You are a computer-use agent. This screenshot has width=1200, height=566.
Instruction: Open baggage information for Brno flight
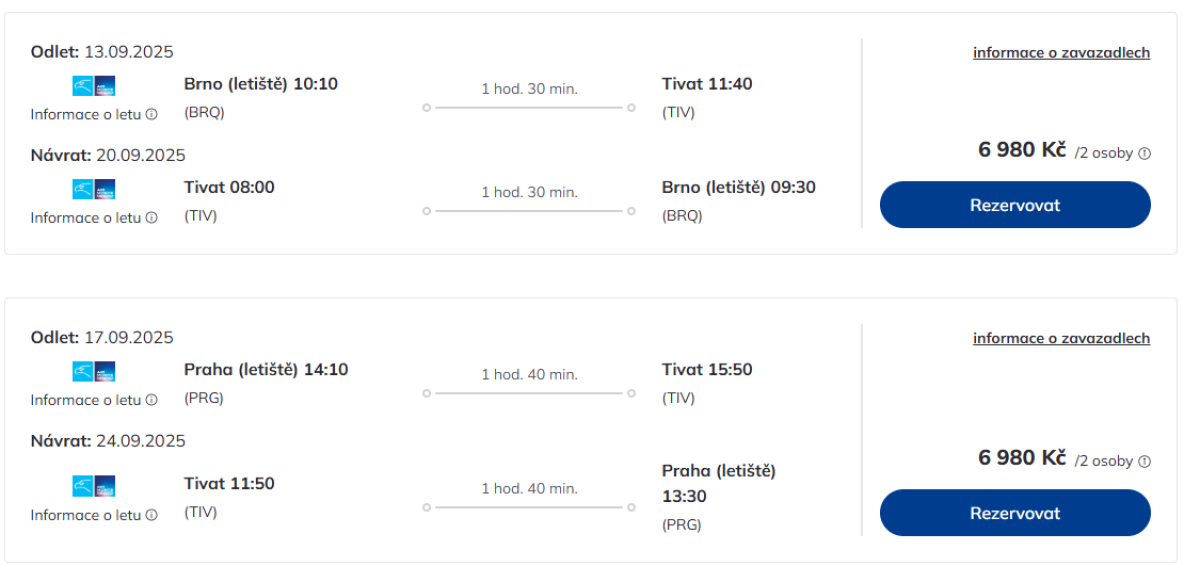point(1061,53)
